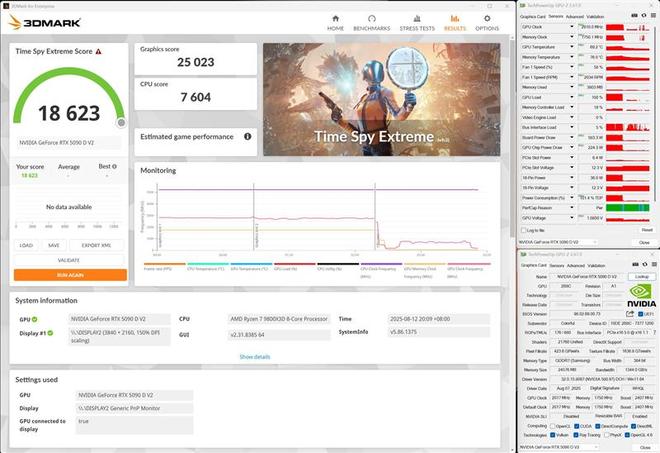
Task: Open the Home section in 3DMark
Action: pyautogui.click(x=335, y=22)
